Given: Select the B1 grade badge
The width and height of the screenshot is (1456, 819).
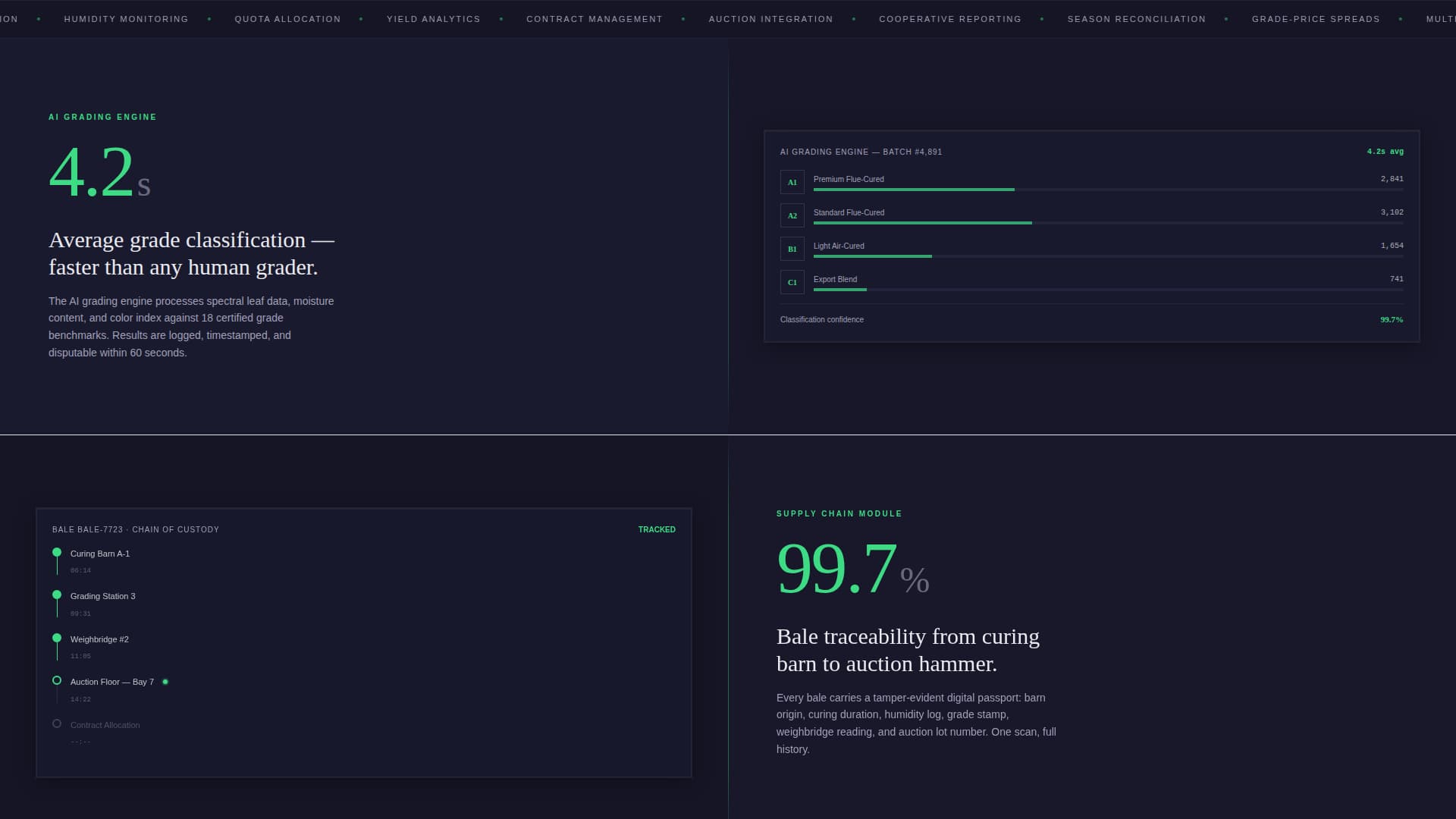Looking at the screenshot, I should [792, 249].
